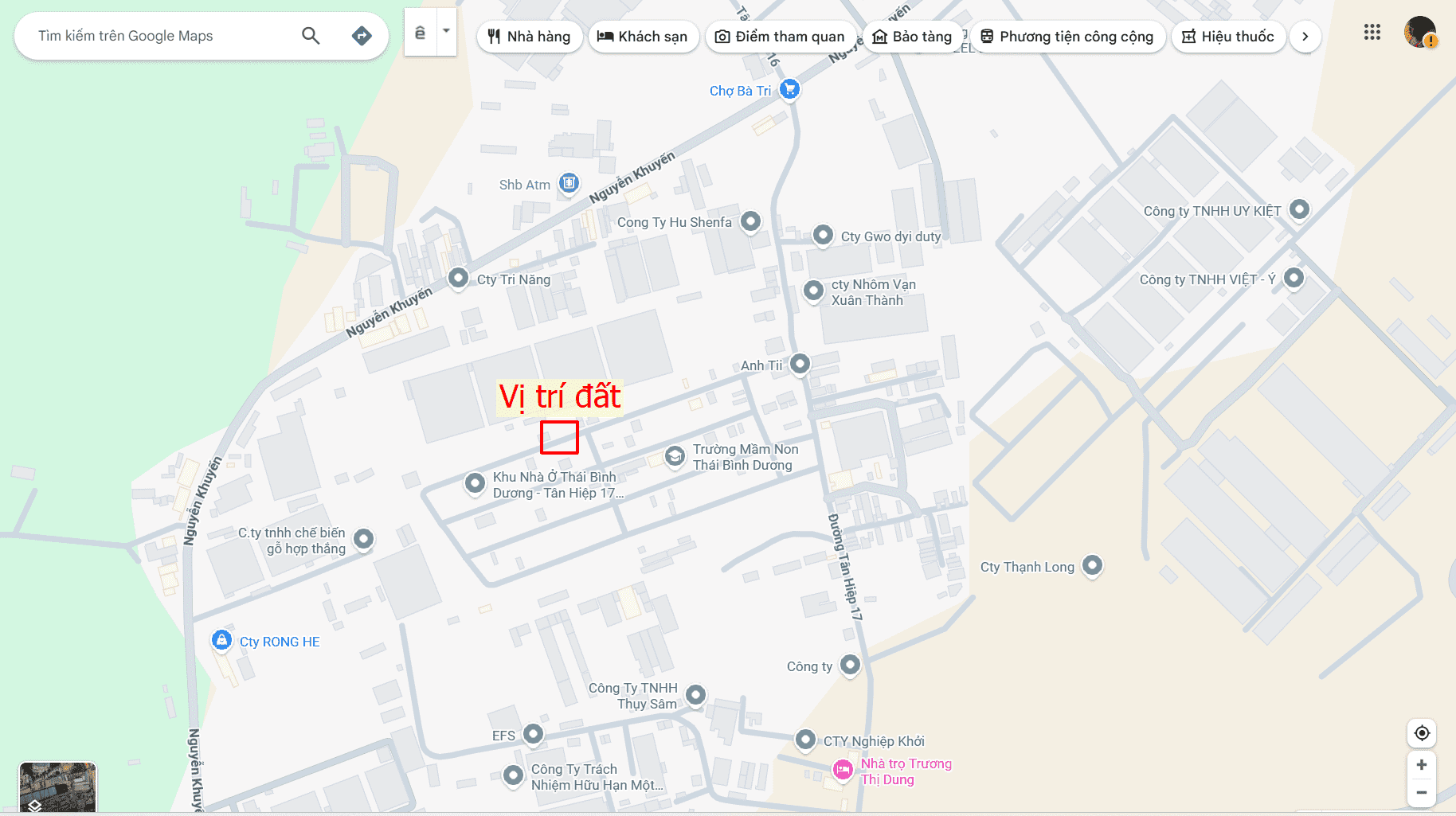The image size is (1456, 816).
Task: Show more category chips with right chevron
Action: pos(1305,37)
